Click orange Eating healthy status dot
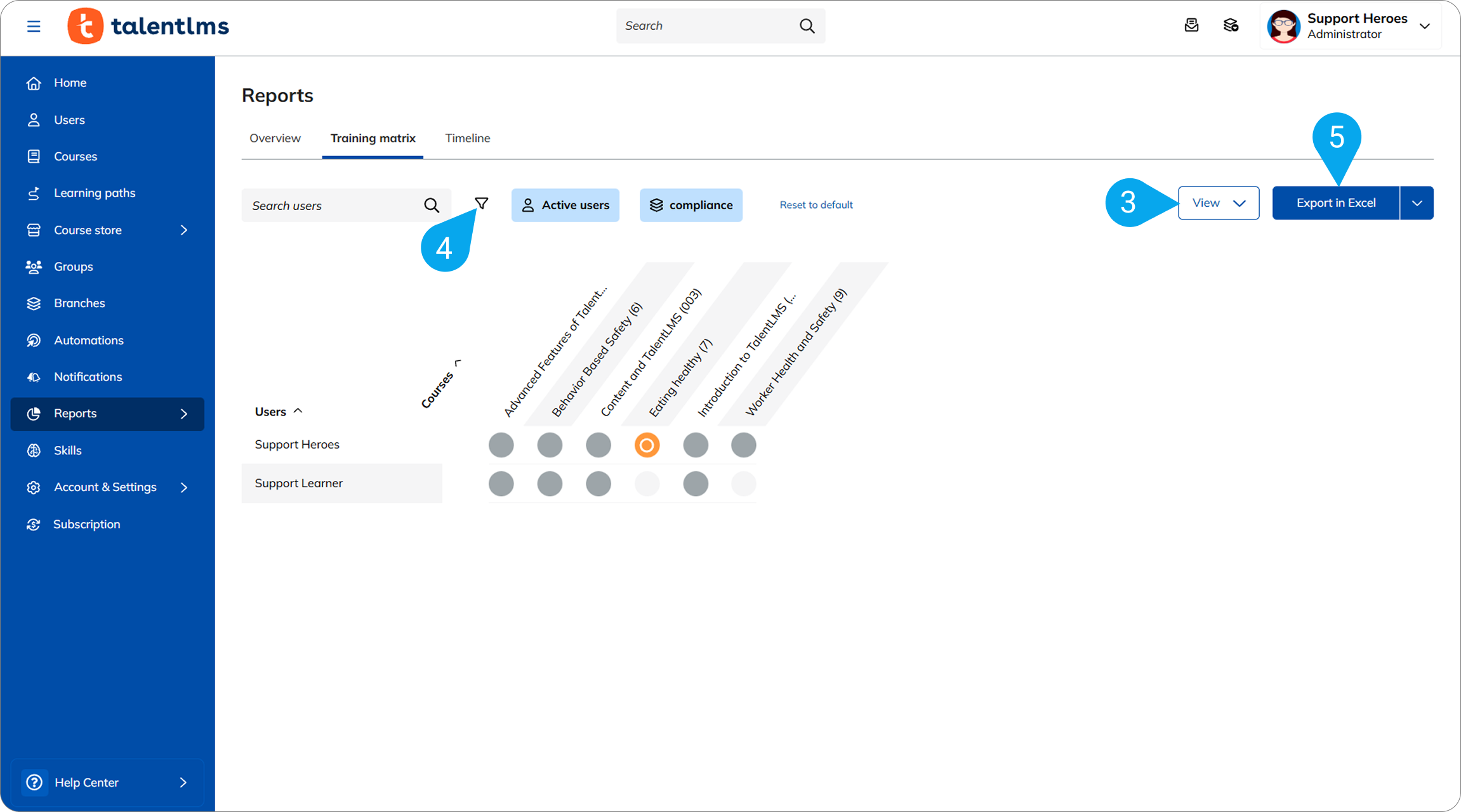1461x812 pixels. pos(647,445)
